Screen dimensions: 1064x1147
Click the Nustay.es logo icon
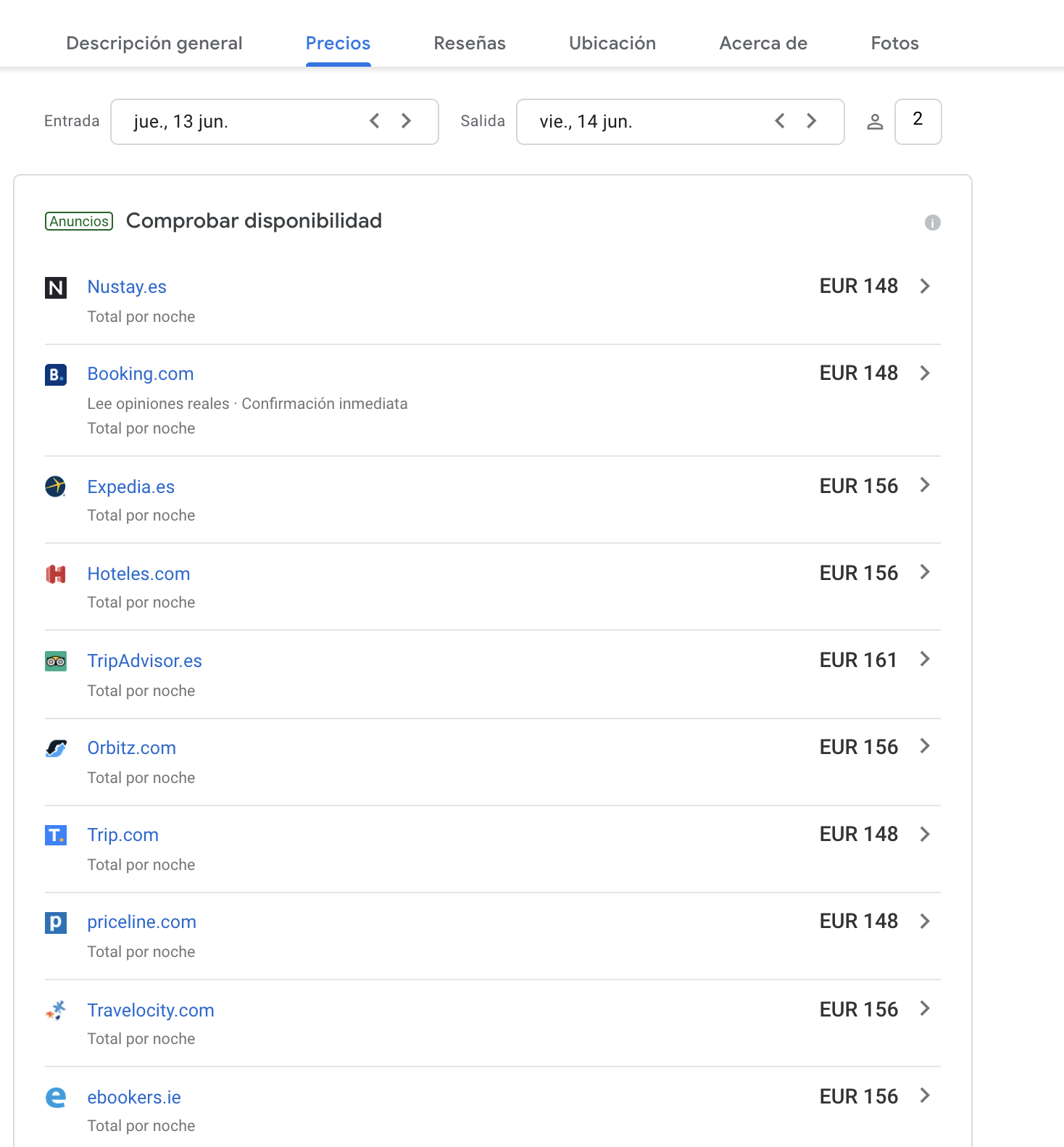pyautogui.click(x=56, y=288)
